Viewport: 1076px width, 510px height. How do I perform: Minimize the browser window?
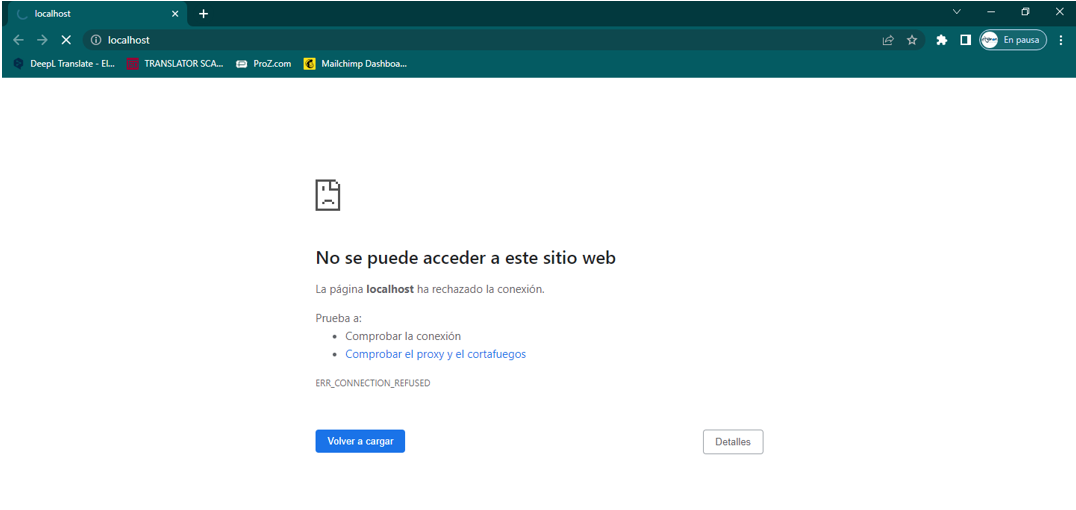pos(991,12)
